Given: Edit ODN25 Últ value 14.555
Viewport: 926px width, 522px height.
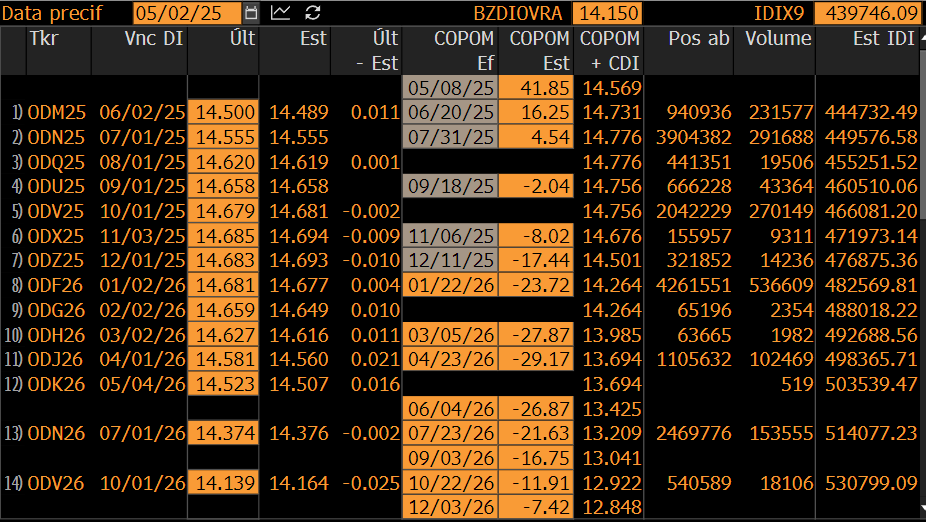Looking at the screenshot, I should (223, 137).
